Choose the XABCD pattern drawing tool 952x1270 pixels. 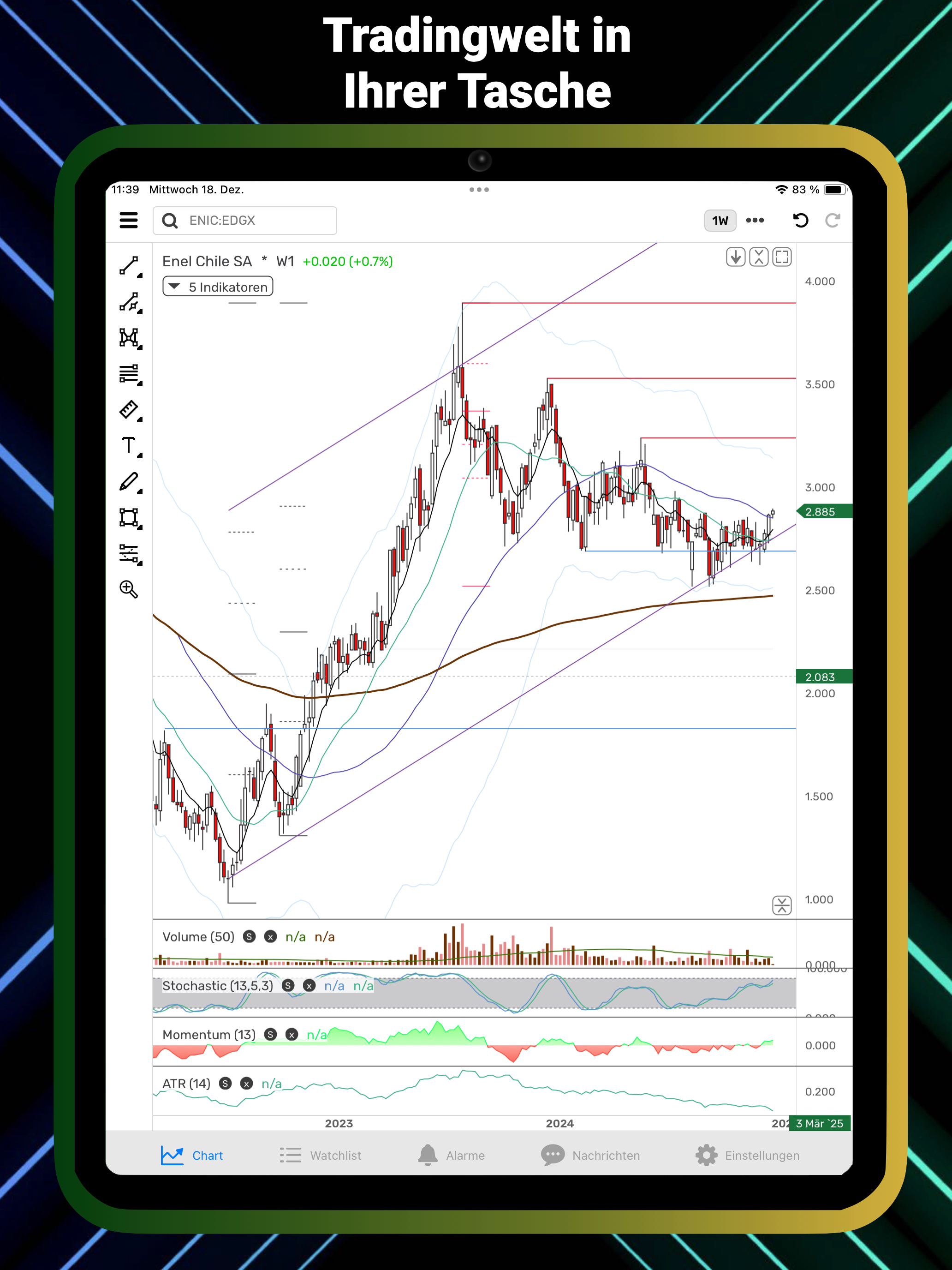coord(130,338)
